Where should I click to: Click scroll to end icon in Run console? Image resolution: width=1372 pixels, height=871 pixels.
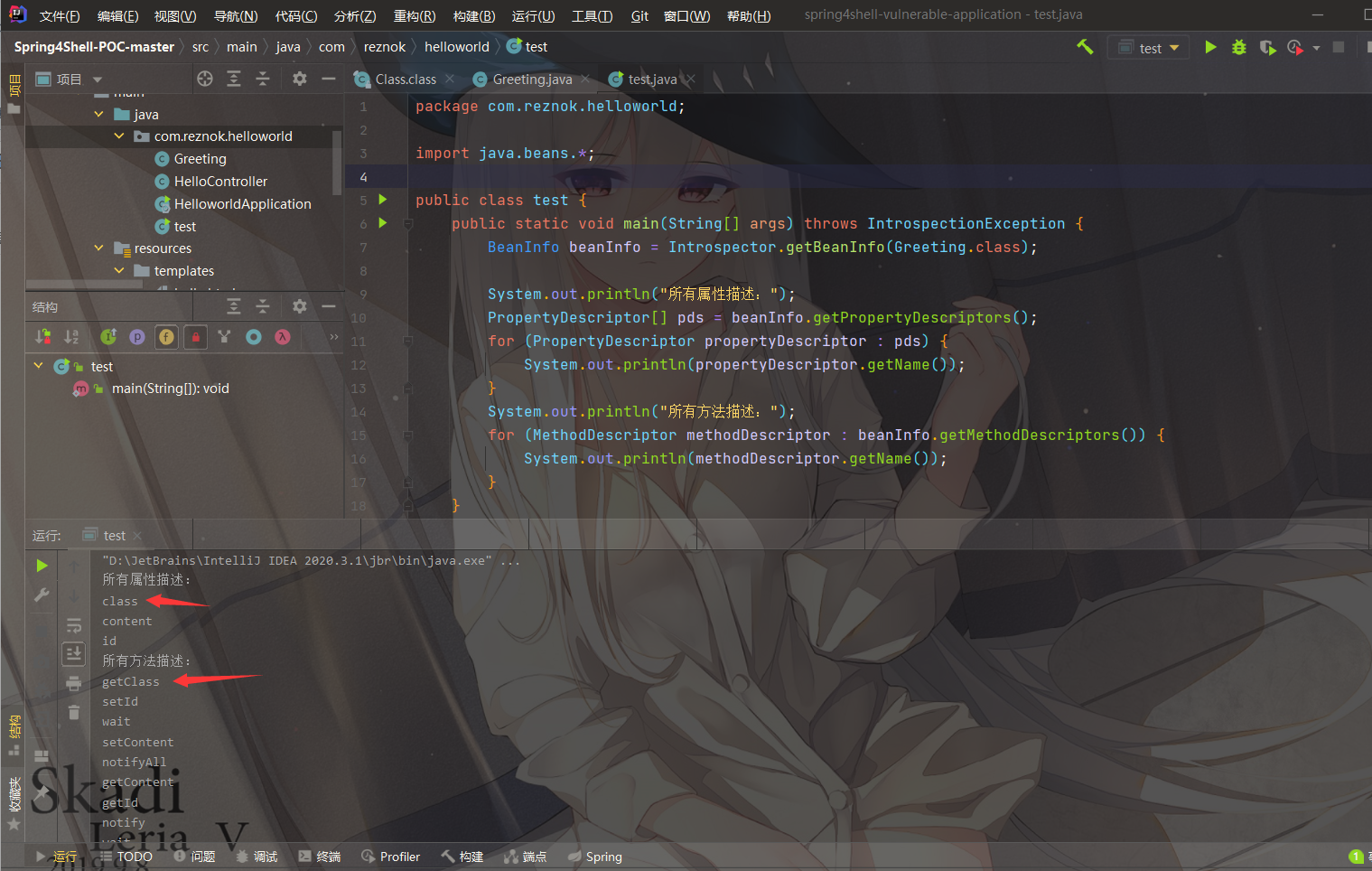[x=74, y=652]
